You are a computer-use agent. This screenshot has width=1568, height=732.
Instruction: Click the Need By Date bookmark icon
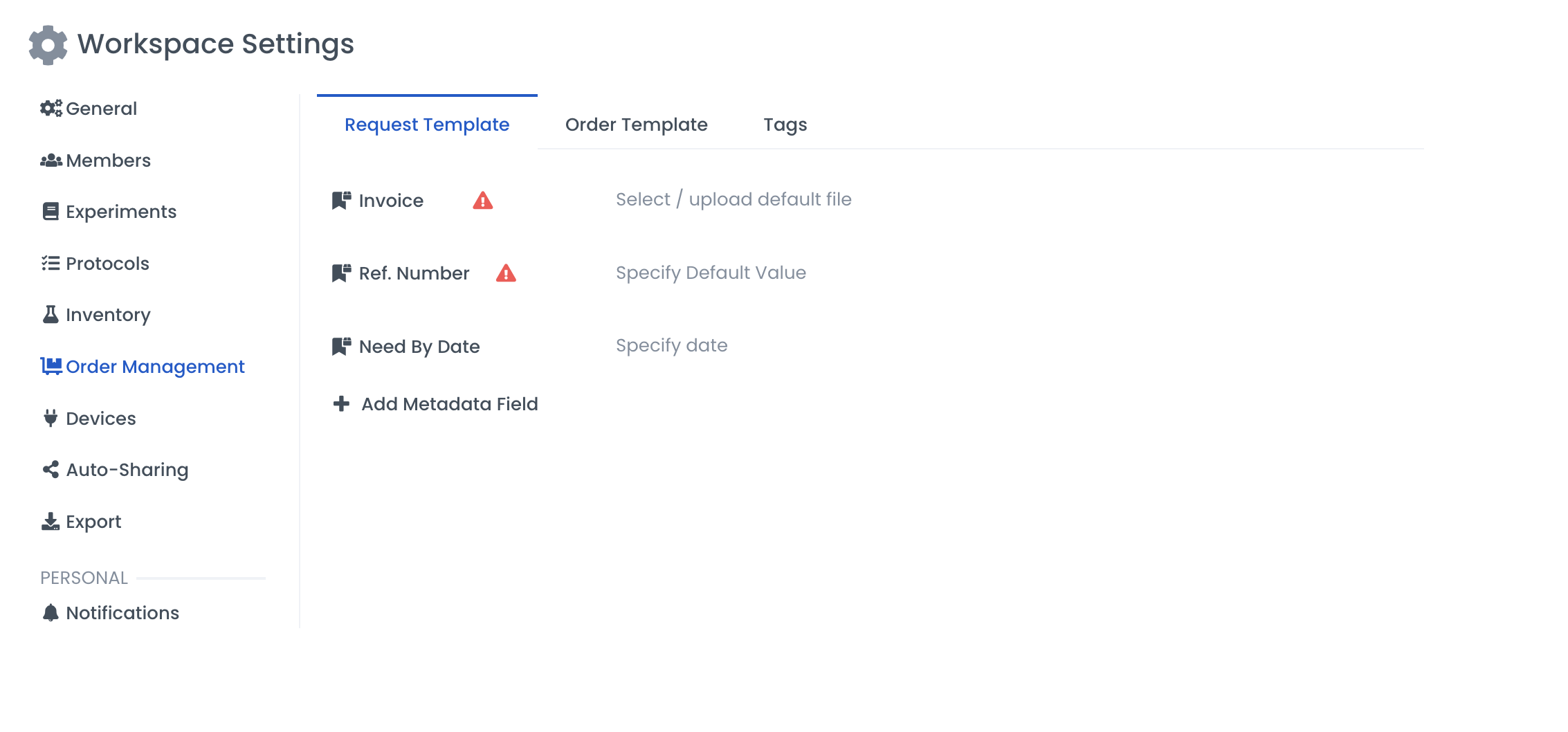tap(341, 346)
